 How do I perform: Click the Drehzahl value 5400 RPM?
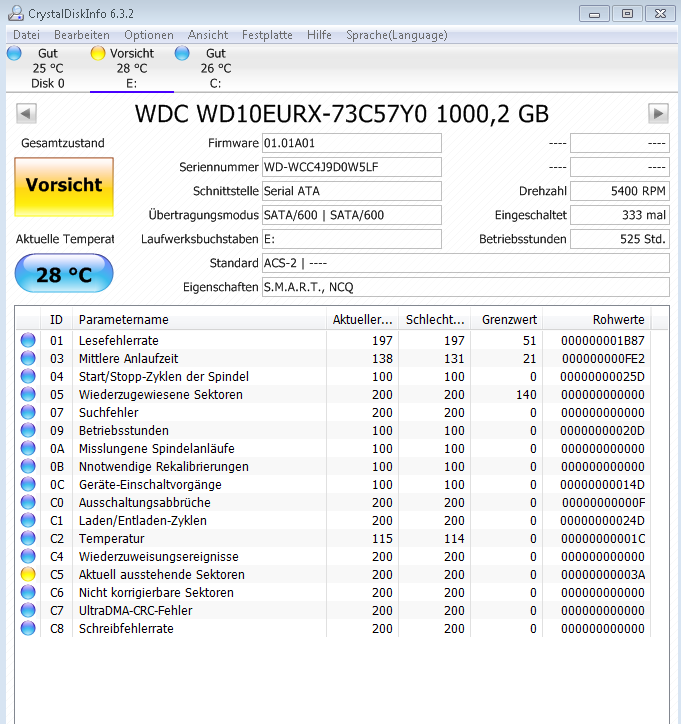click(x=620, y=191)
